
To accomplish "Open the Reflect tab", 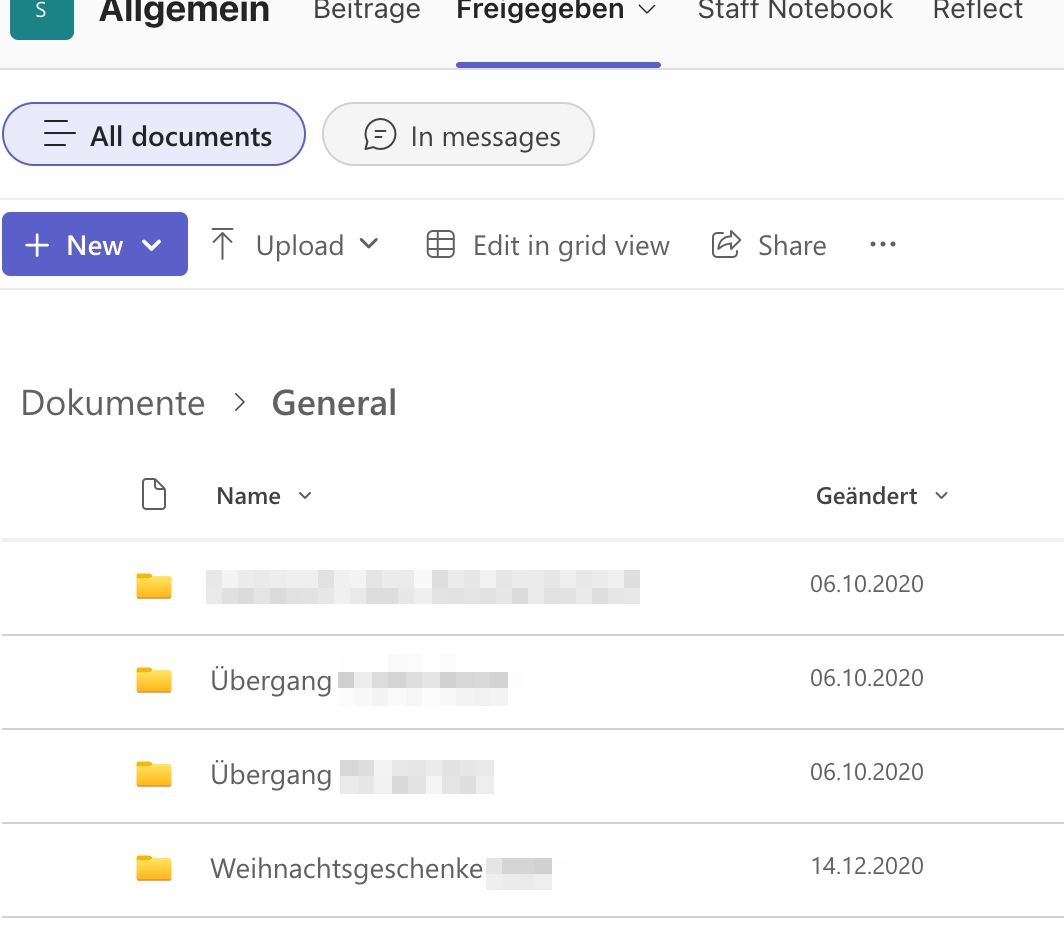I will 977,11.
